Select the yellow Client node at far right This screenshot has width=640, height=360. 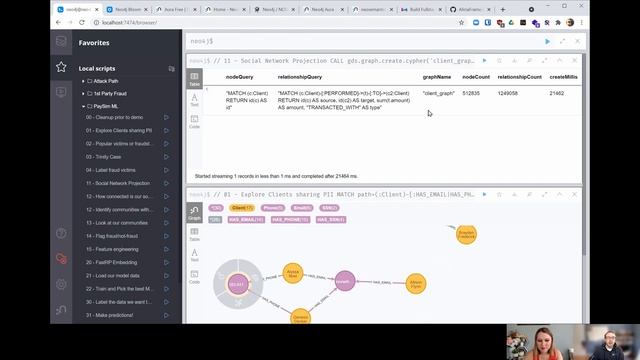[x=466, y=235]
